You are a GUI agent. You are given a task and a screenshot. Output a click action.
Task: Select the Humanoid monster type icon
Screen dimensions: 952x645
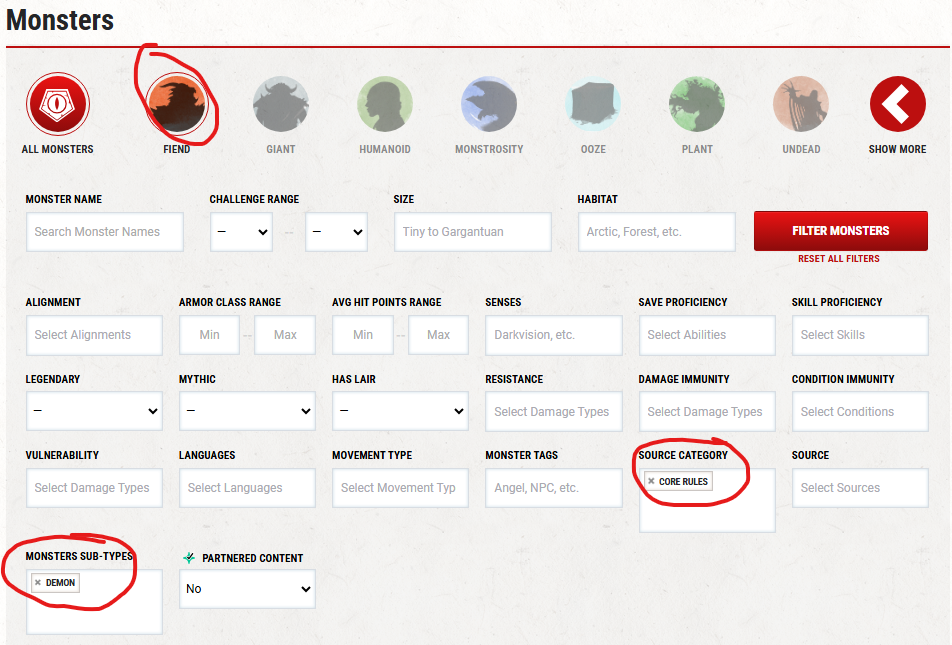385,105
